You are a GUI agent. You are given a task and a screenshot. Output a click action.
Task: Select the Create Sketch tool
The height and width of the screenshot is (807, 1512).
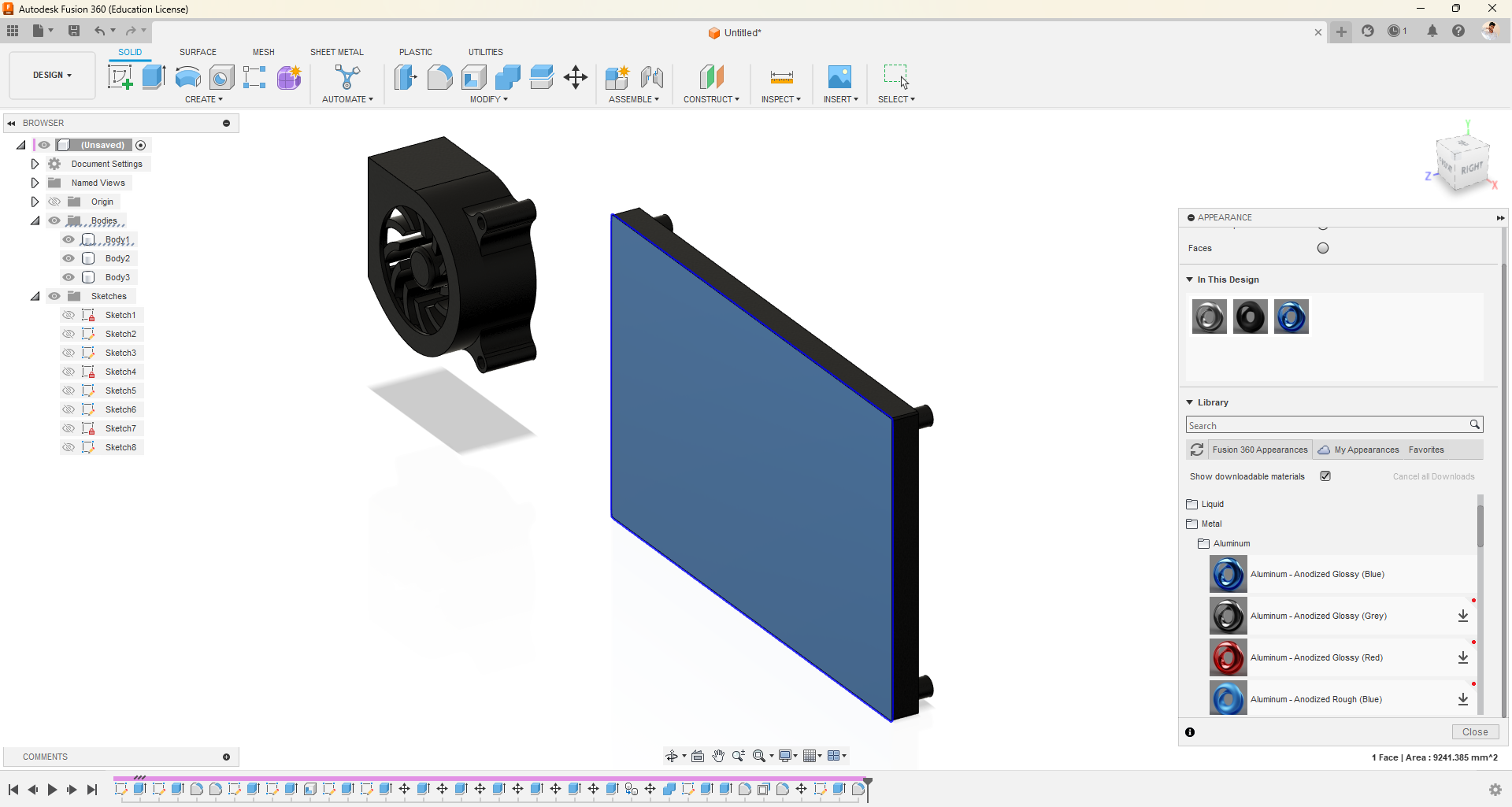120,77
